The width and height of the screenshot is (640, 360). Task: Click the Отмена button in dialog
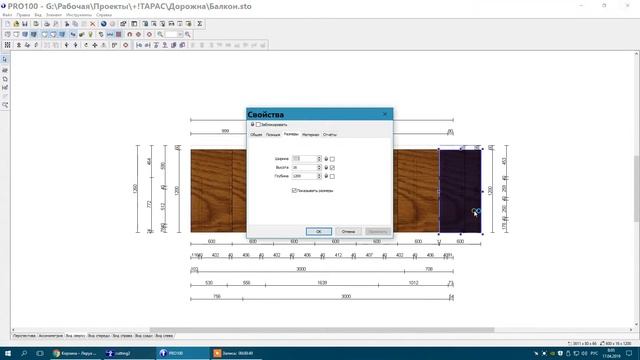pyautogui.click(x=348, y=231)
